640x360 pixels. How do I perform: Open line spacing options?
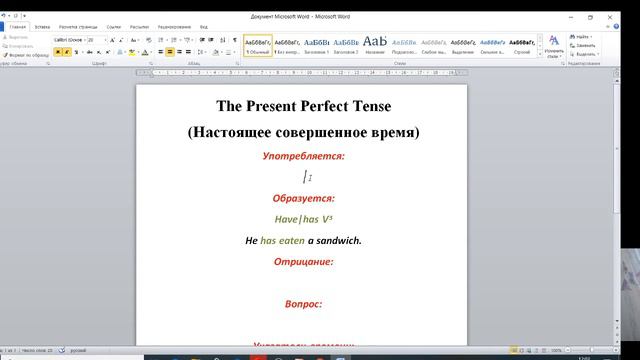pos(200,52)
